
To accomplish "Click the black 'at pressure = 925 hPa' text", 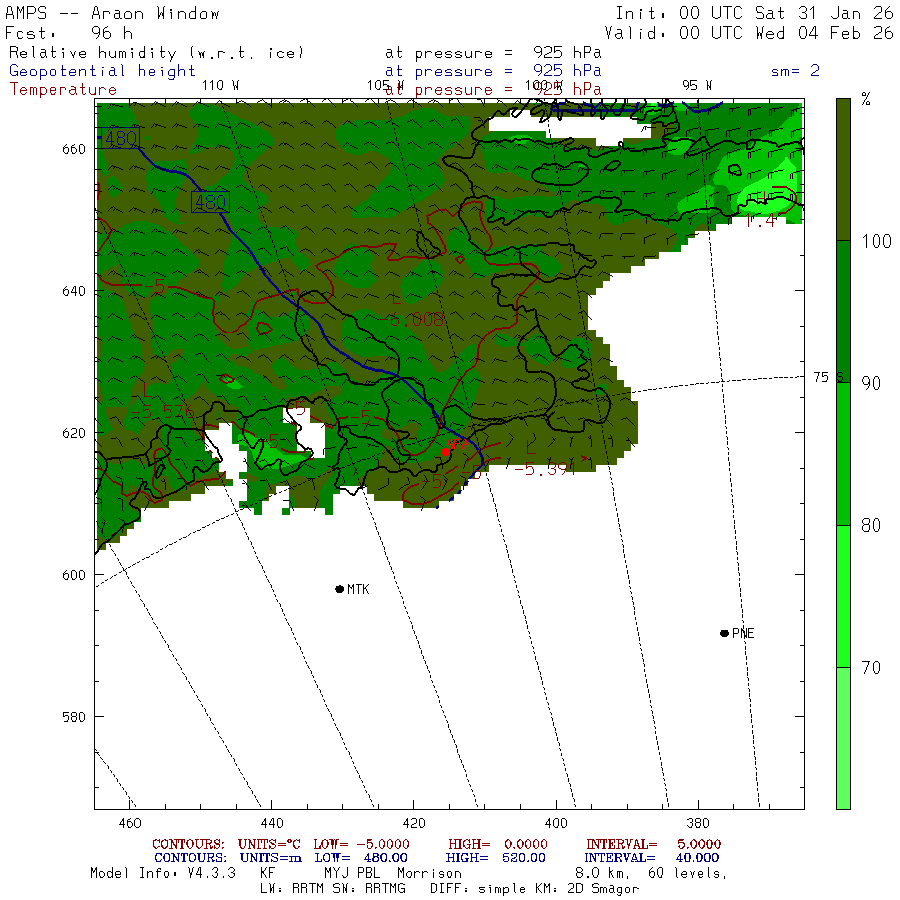I will [x=493, y=53].
